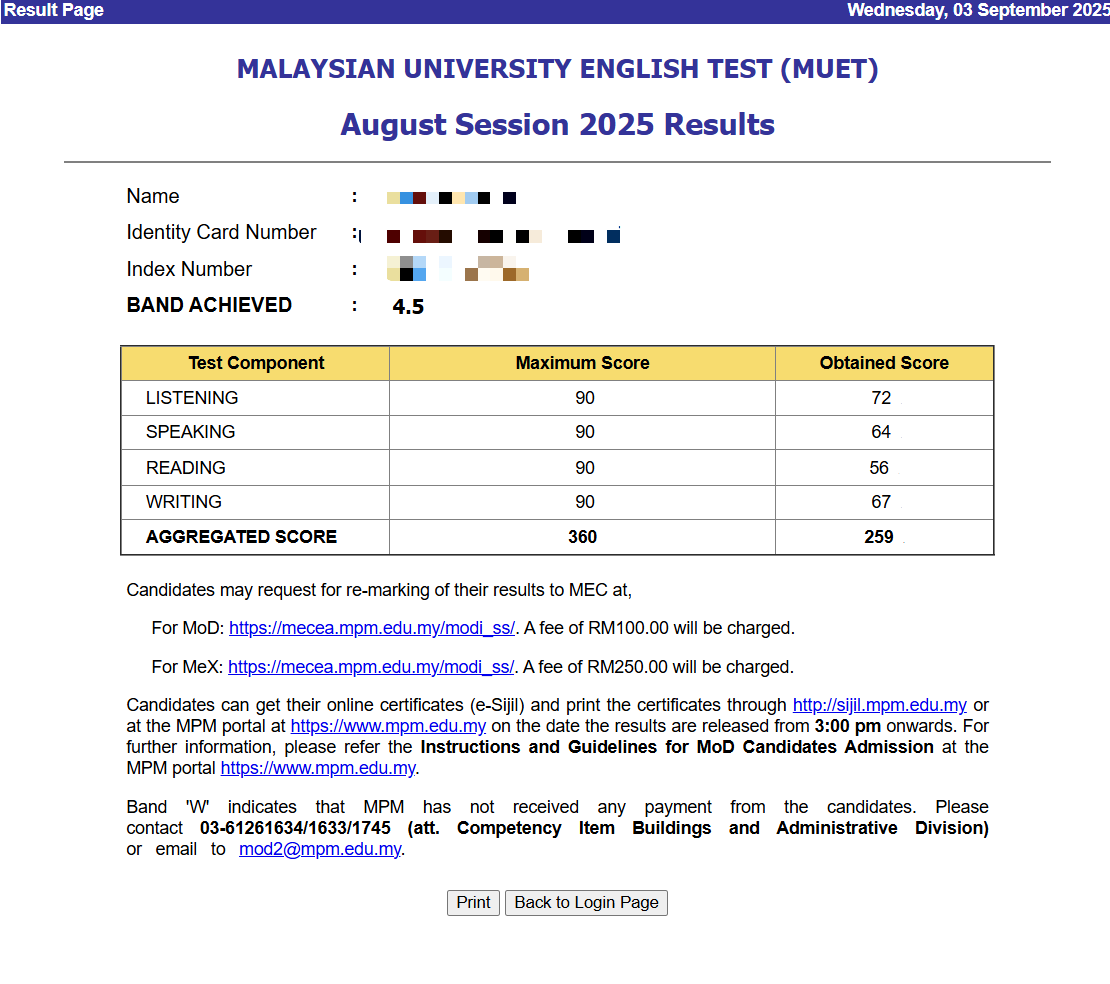Screen dimensions: 1110x984
Task: Click the Back to Login Page button
Action: coord(586,902)
